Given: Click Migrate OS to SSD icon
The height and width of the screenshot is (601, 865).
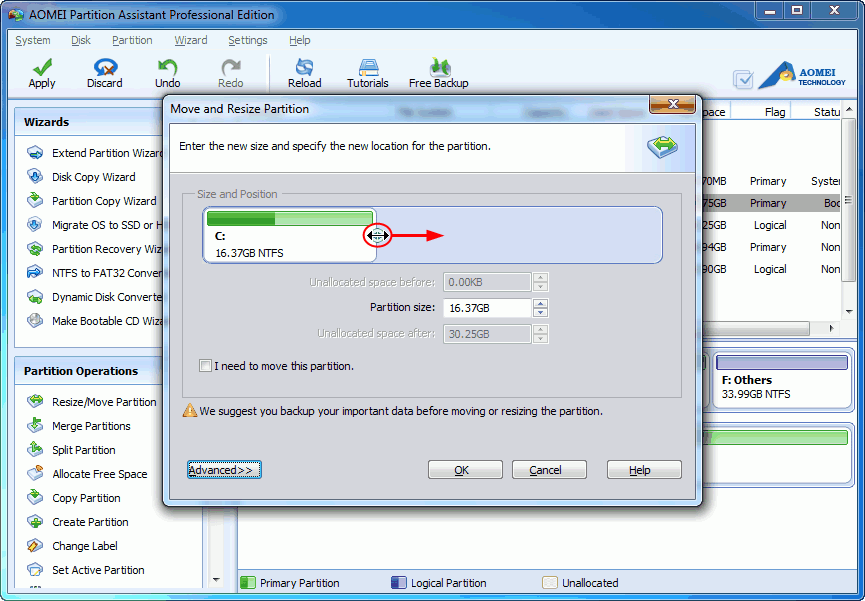Looking at the screenshot, I should tap(35, 225).
